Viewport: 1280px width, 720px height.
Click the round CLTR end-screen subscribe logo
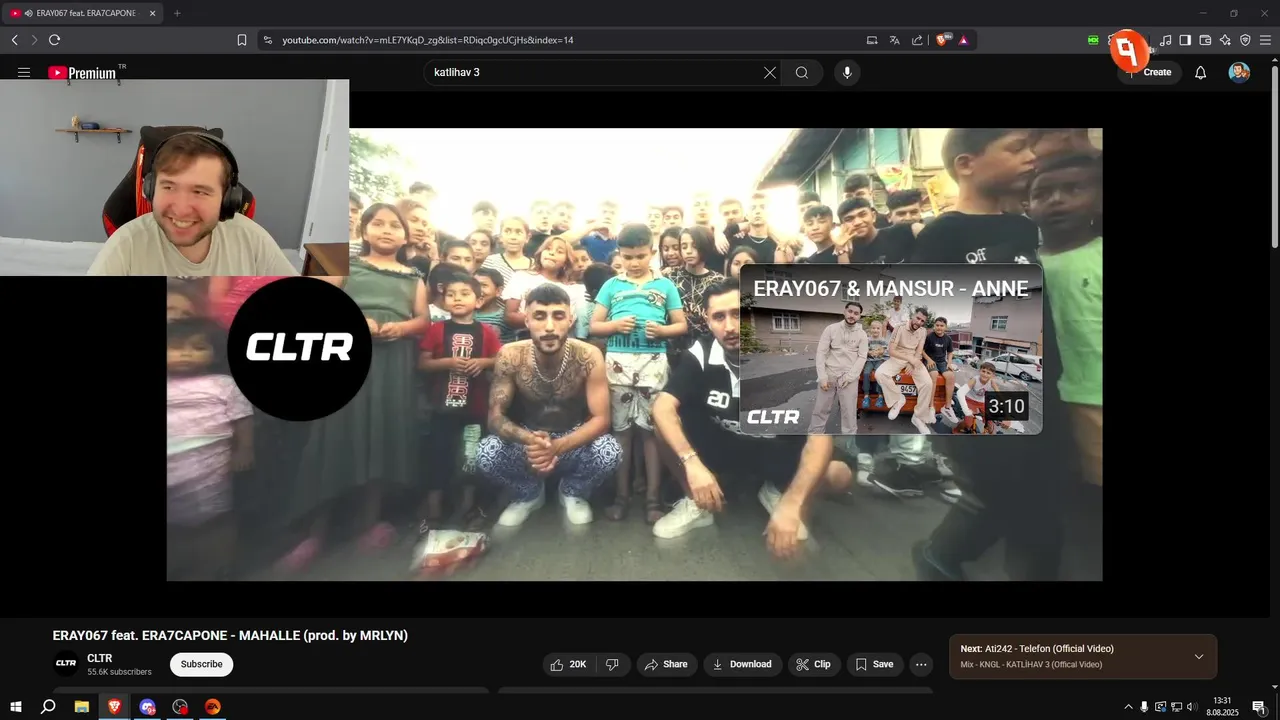(x=299, y=347)
